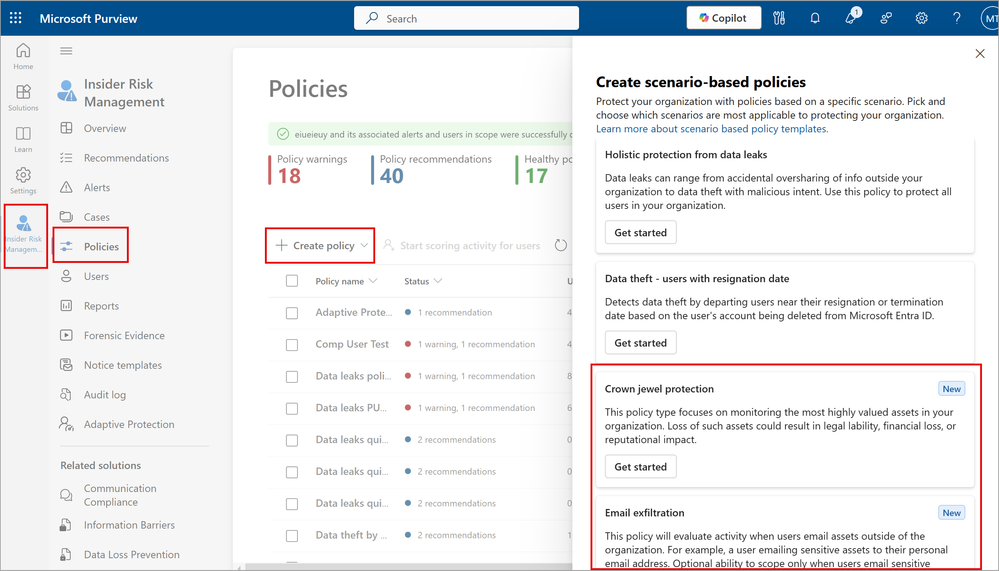
Task: Open the help question mark icon
Action: (956, 18)
